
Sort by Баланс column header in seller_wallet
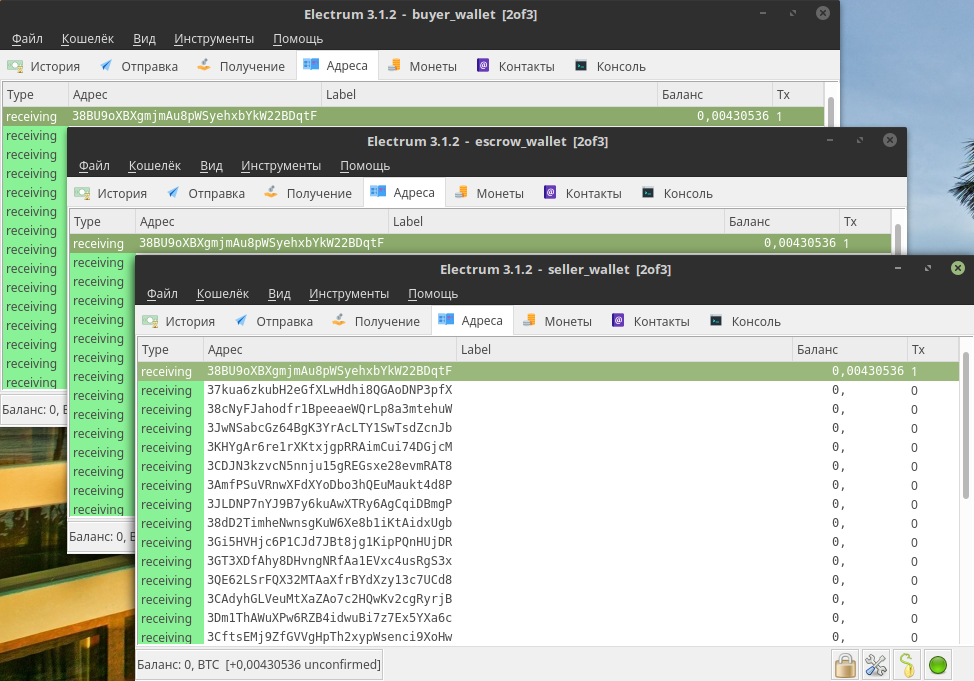[850, 349]
